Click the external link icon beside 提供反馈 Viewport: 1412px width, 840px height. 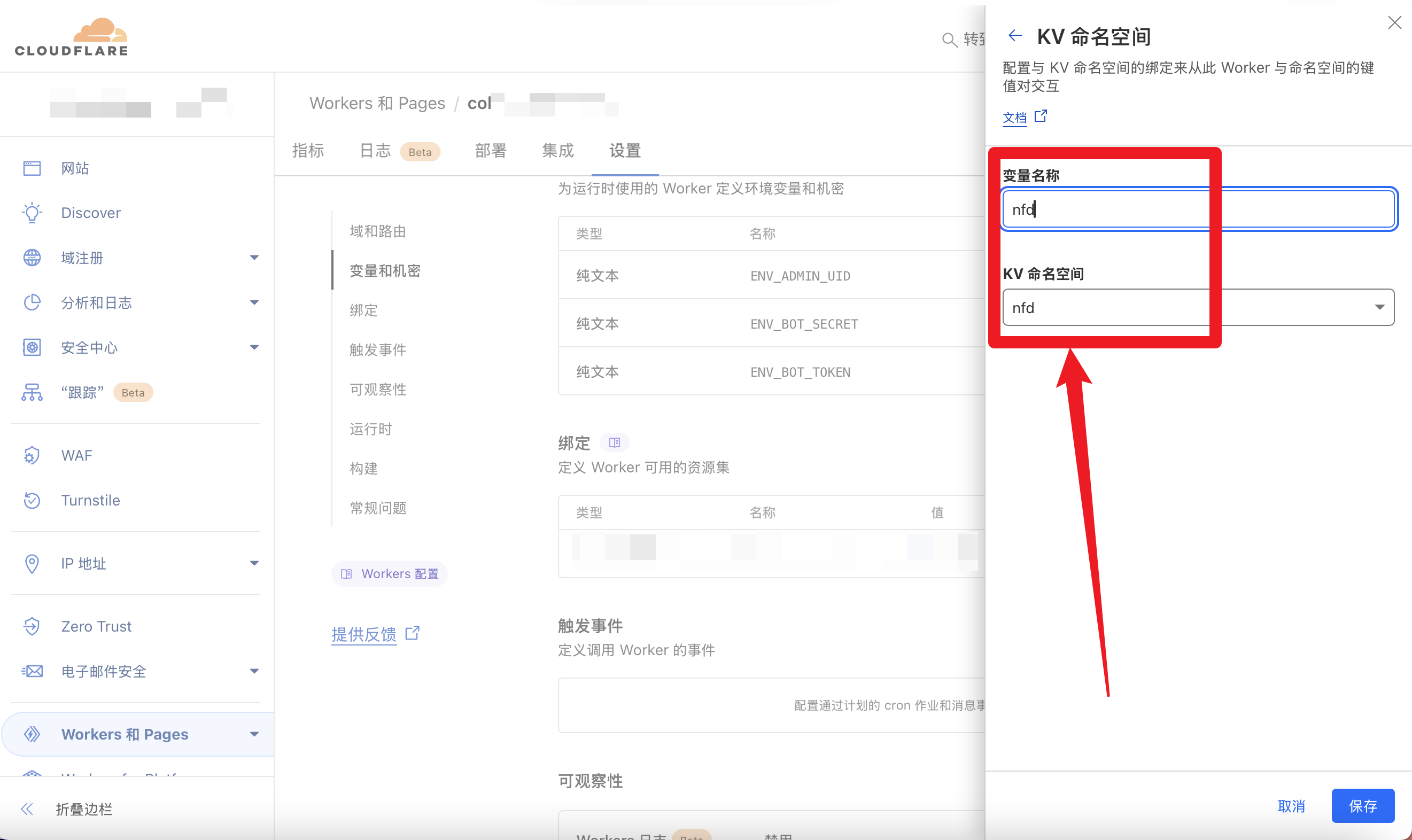coord(413,633)
